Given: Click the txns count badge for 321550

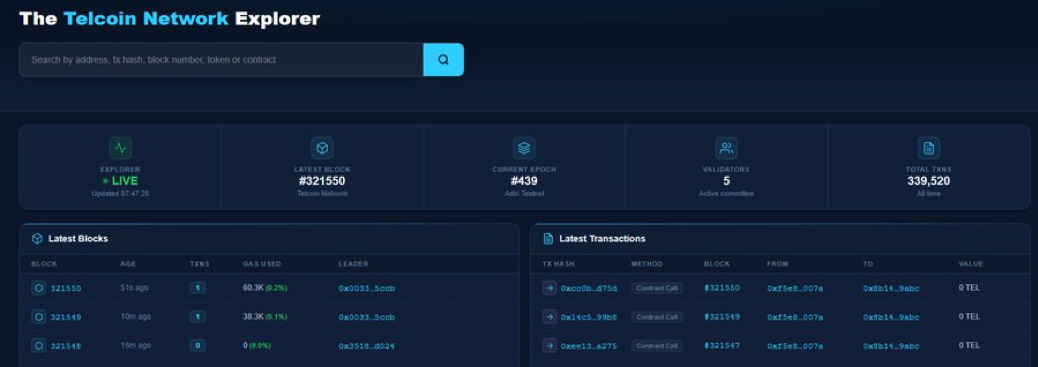Looking at the screenshot, I should pyautogui.click(x=197, y=288).
